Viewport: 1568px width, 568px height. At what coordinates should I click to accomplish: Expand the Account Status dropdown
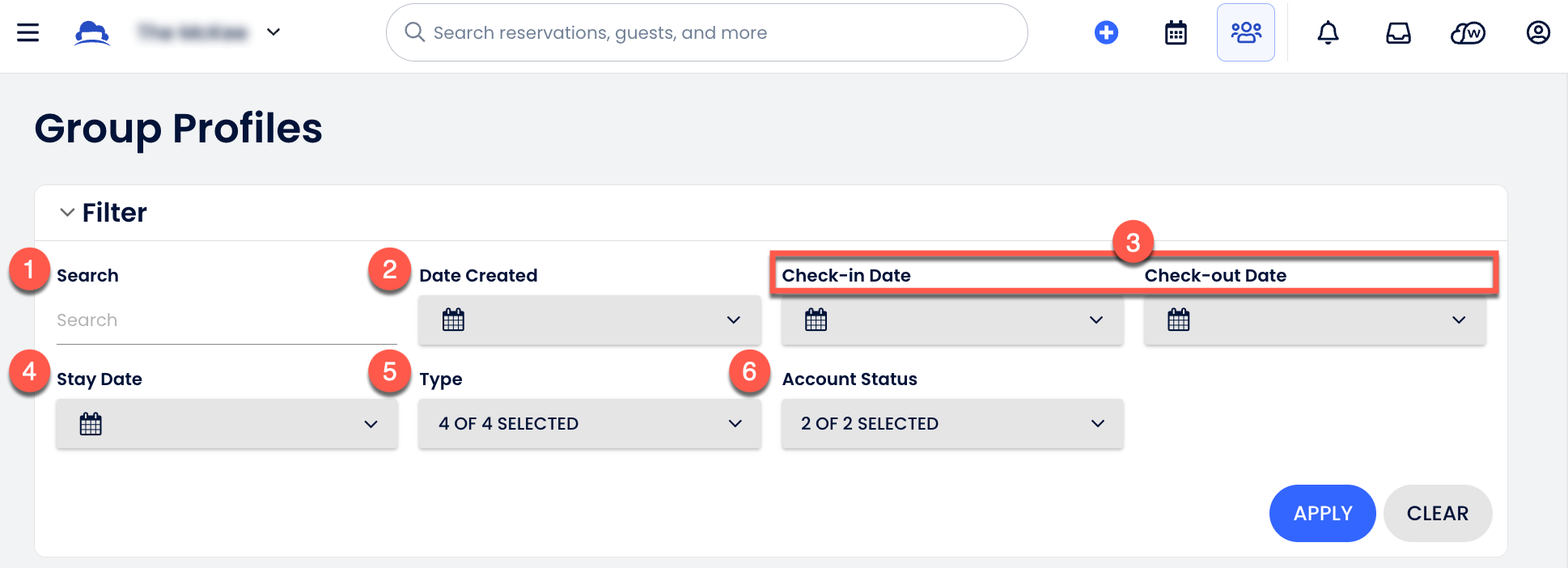(952, 424)
